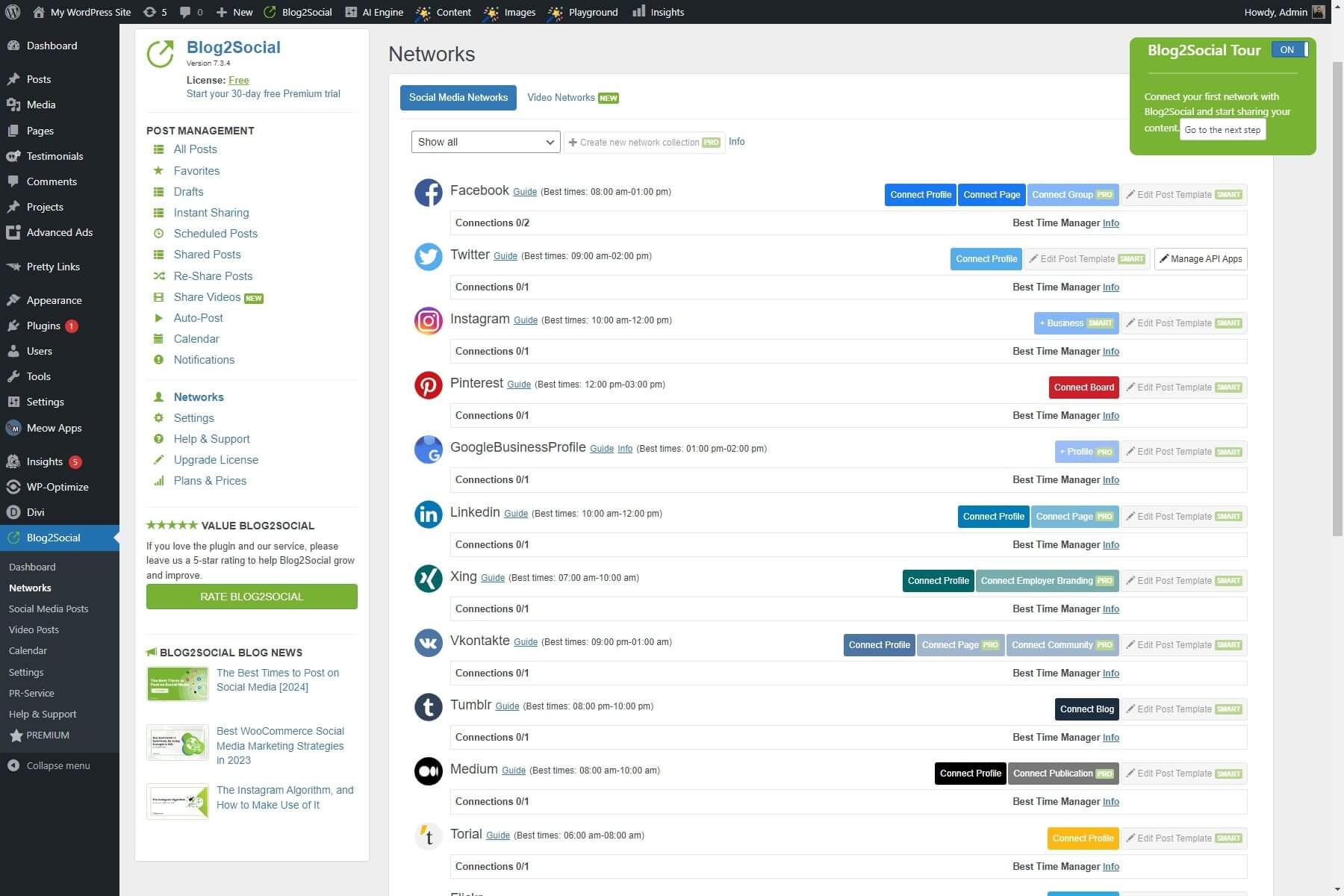Click the Xing logo icon
The height and width of the screenshot is (896, 1344).
pyautogui.click(x=428, y=579)
